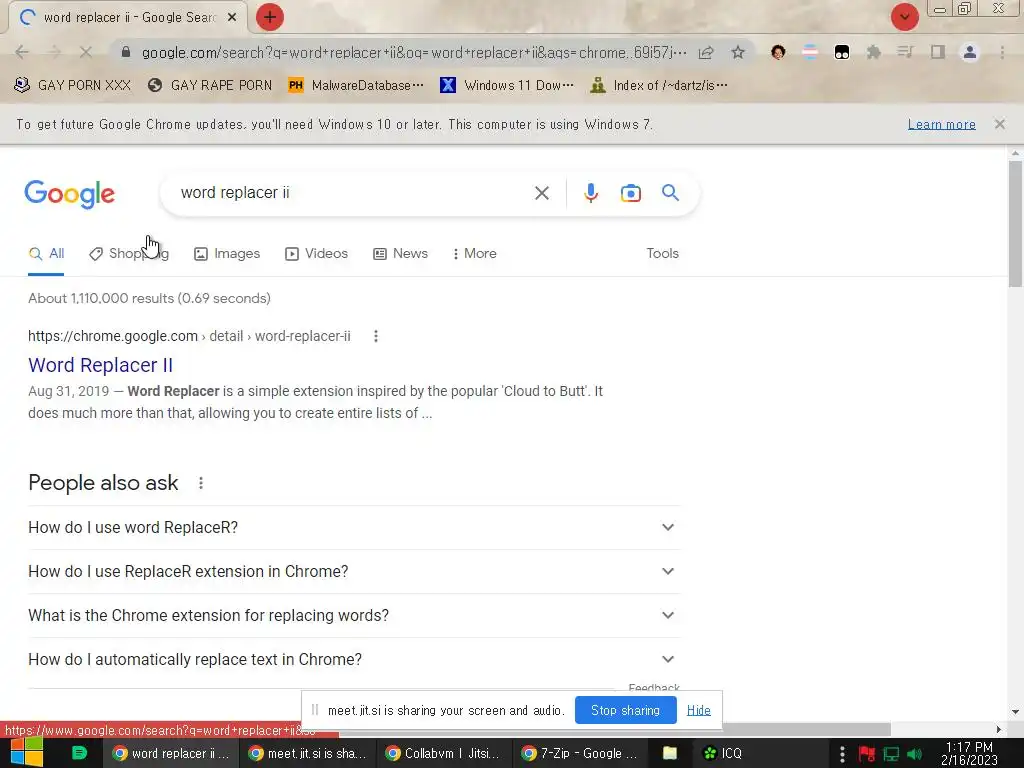Switch to the Videos tab
Screen dimensions: 1024x768
pos(316,253)
